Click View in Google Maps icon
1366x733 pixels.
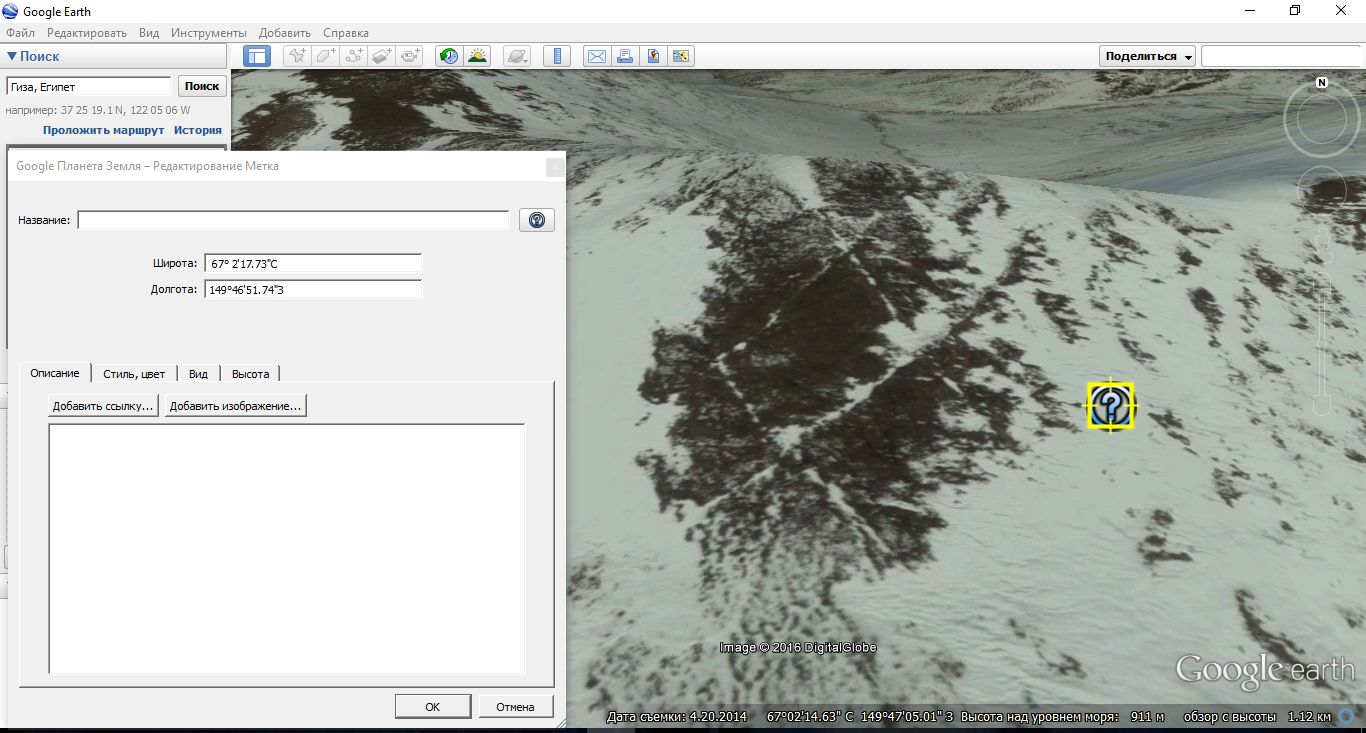pyautogui.click(x=681, y=56)
